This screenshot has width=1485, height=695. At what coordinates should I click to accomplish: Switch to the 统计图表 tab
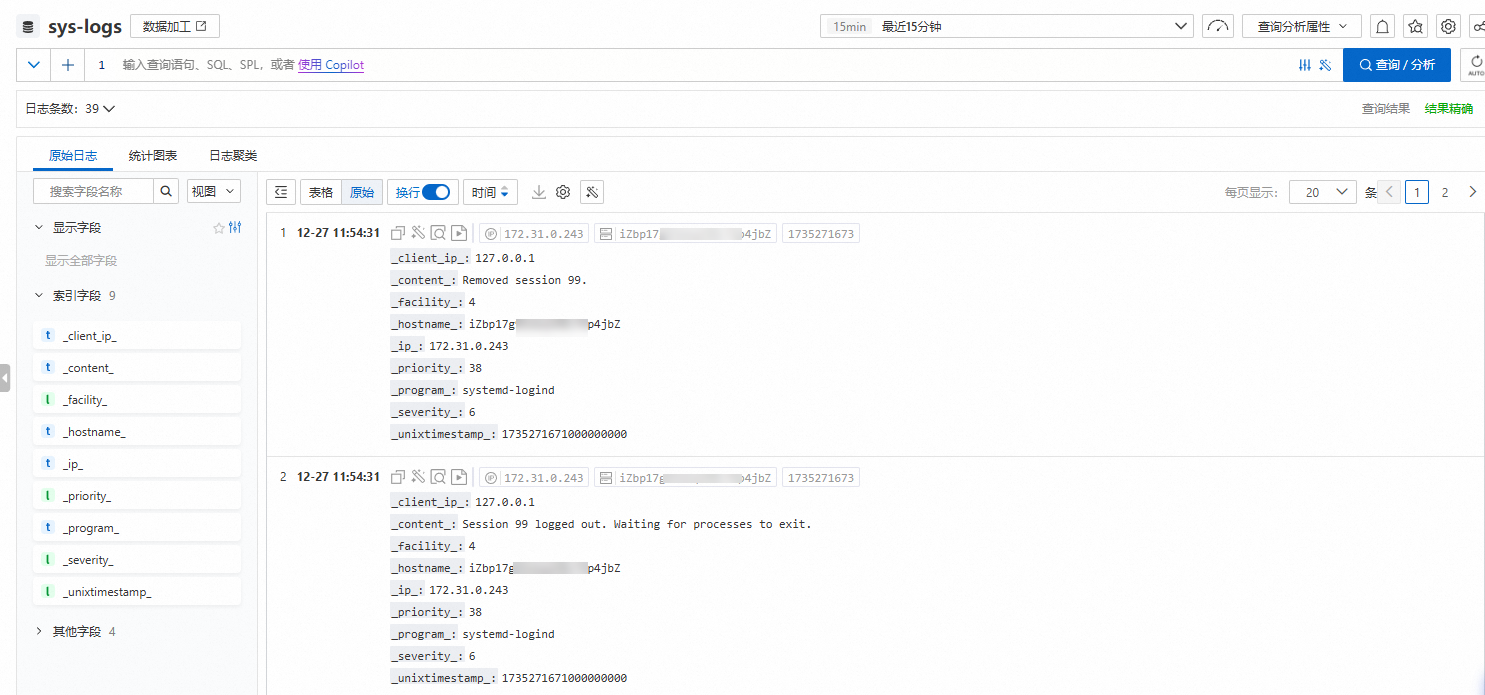[x=153, y=156]
